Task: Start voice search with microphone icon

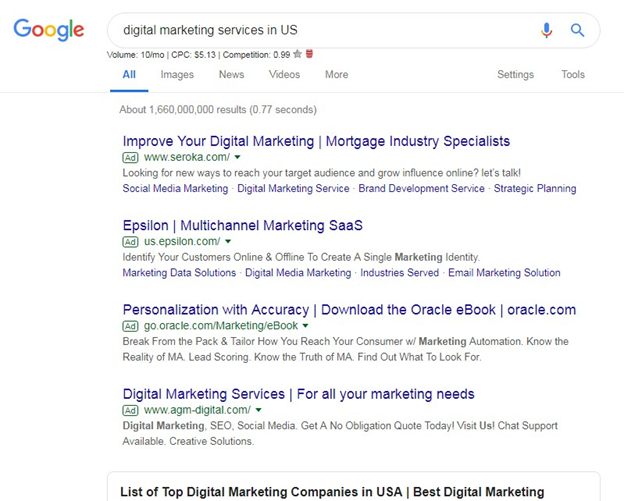Action: tap(546, 30)
